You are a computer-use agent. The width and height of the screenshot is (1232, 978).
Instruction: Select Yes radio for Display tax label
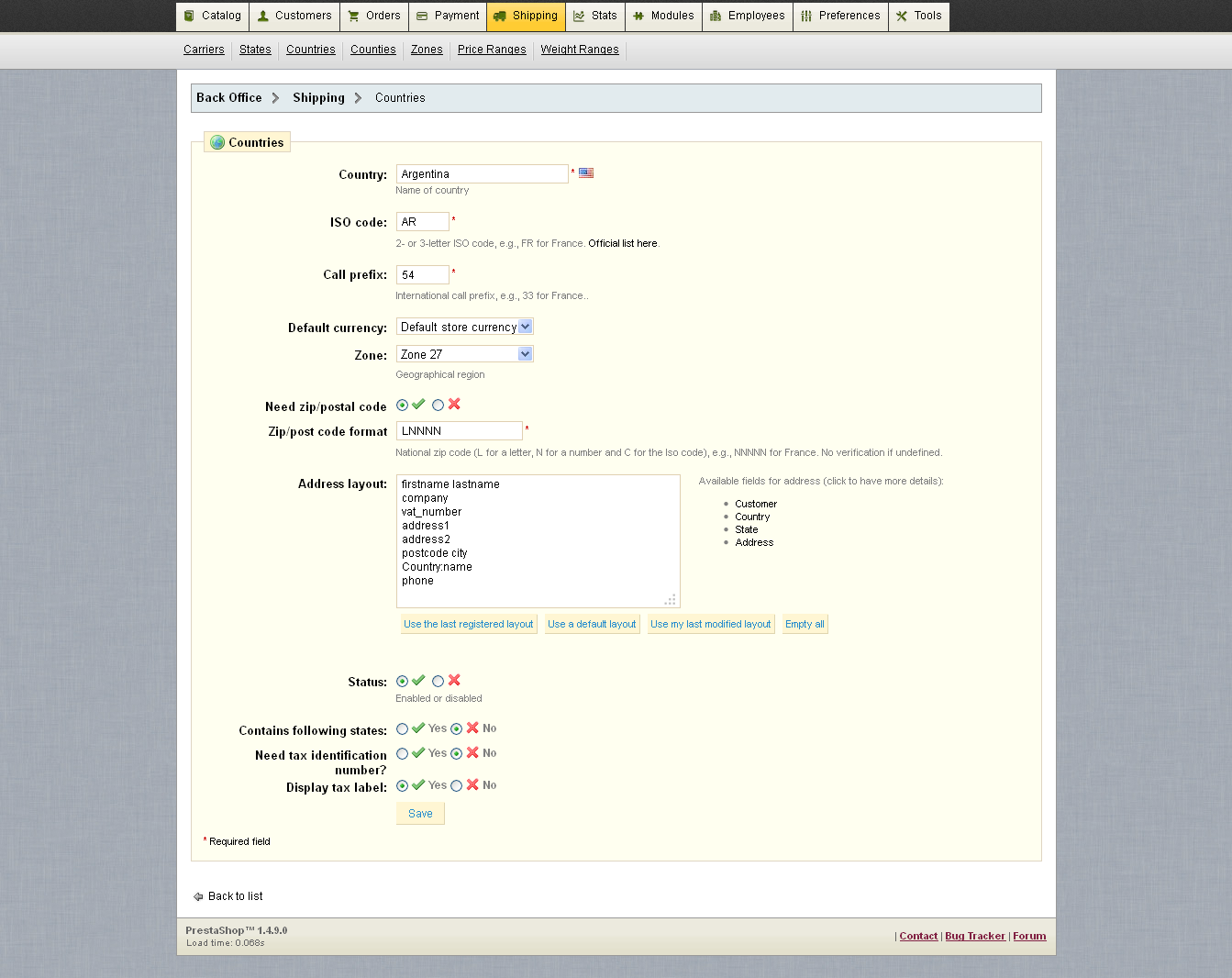tap(402, 786)
